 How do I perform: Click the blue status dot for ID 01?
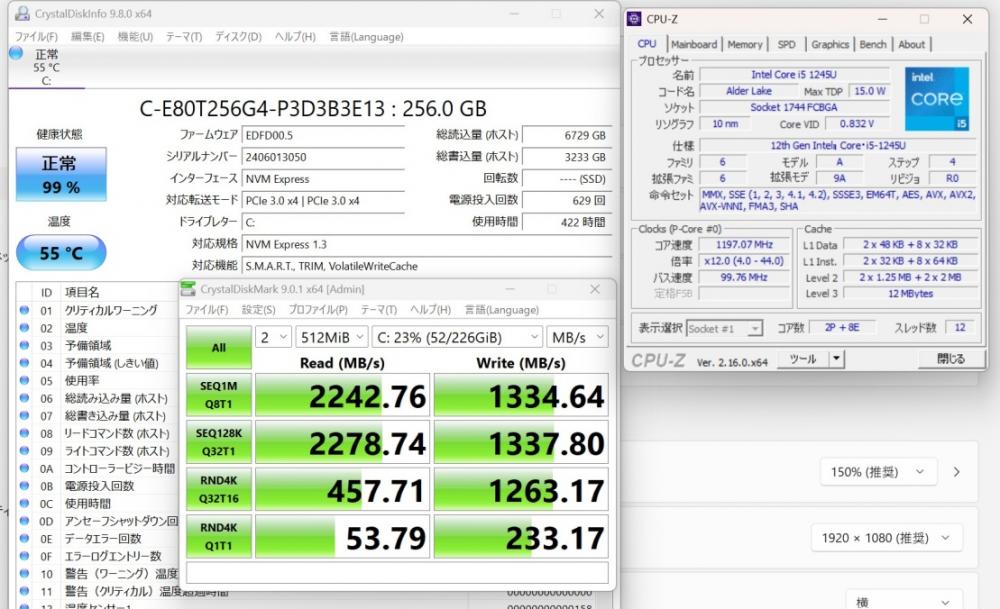(x=24, y=310)
